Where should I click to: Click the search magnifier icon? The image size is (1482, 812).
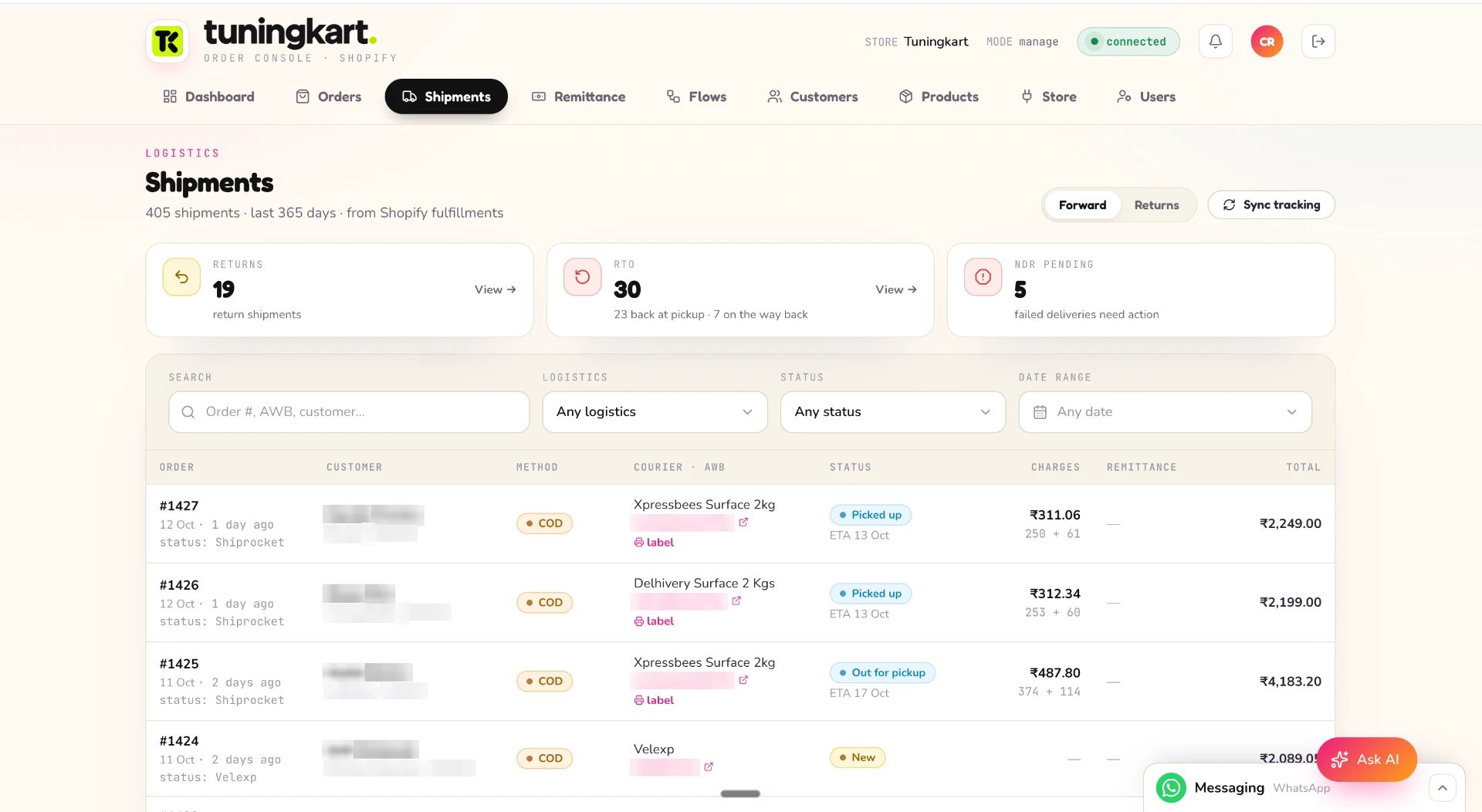(188, 412)
